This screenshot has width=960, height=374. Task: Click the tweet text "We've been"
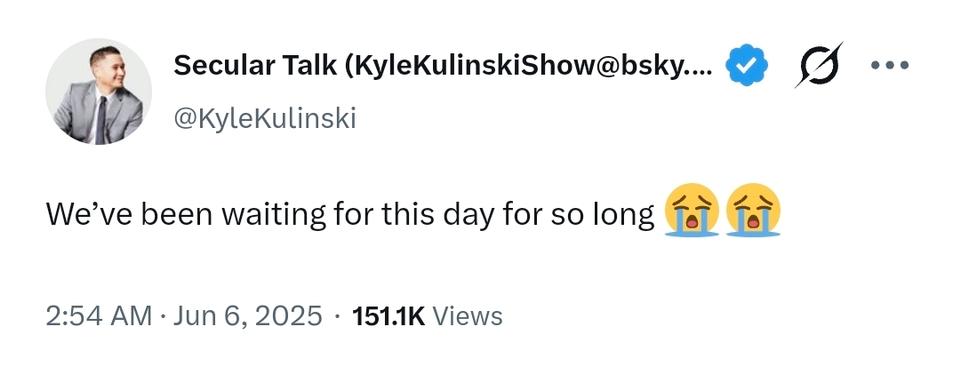tap(130, 214)
